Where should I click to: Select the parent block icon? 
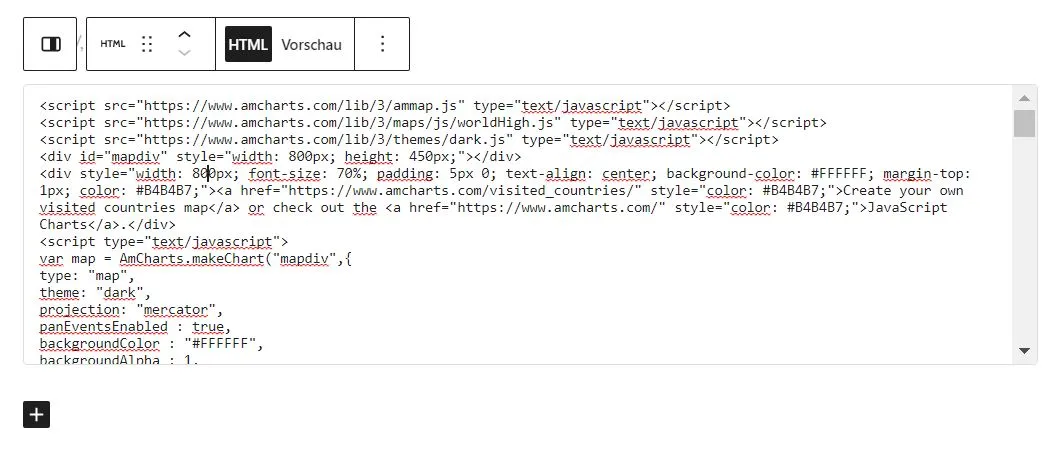51,44
